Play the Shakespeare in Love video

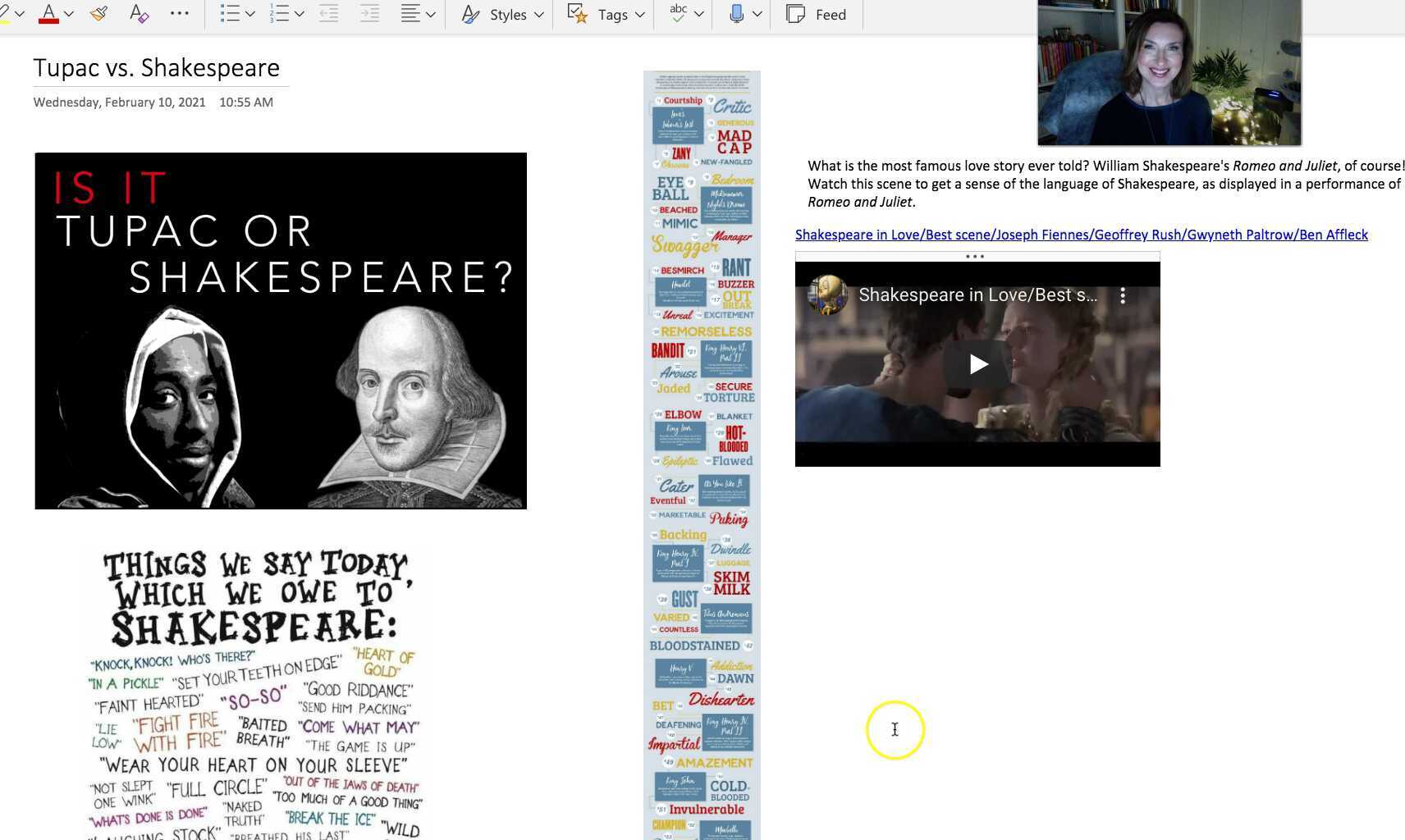977,364
